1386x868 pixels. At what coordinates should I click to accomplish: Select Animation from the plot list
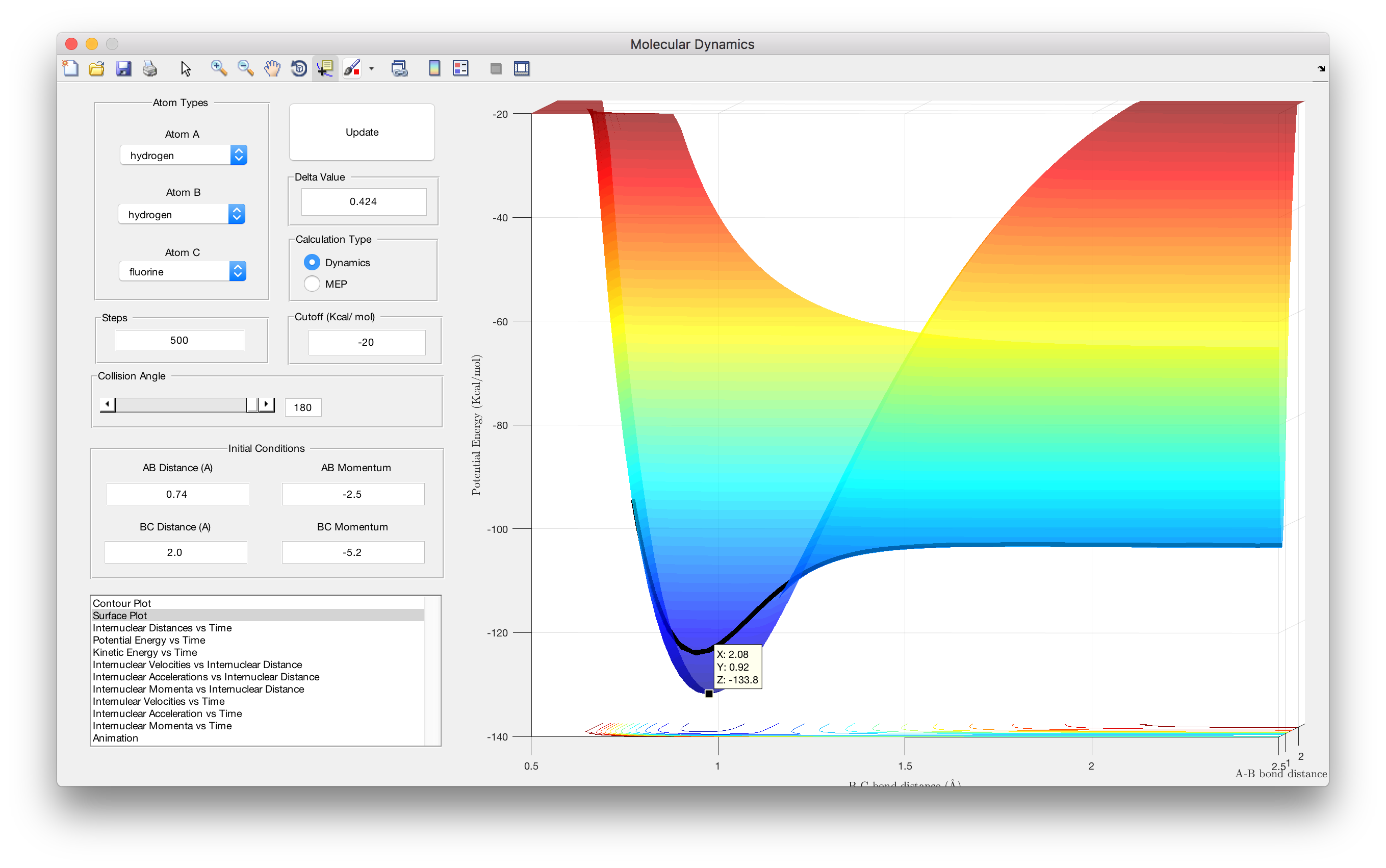coord(115,737)
